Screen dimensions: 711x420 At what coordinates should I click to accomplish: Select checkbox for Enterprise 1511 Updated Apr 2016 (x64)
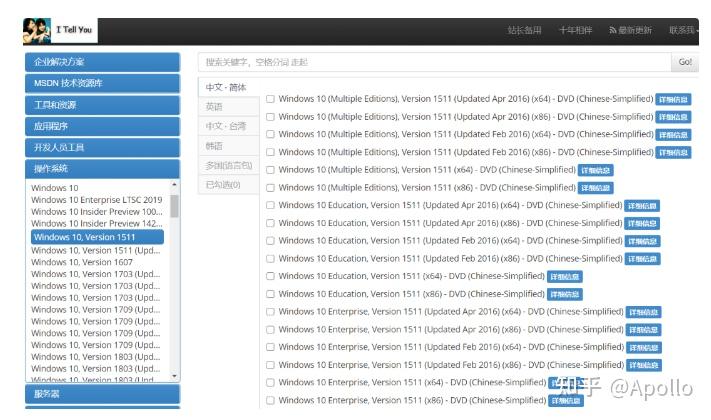270,312
